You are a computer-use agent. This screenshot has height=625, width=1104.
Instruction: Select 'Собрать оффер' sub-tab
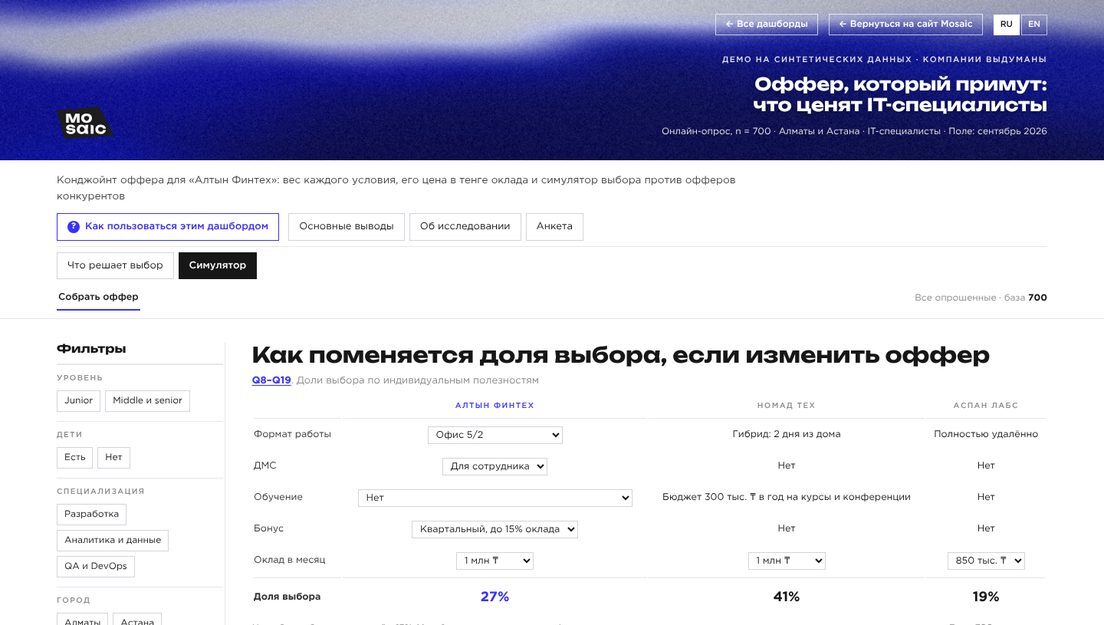tap(98, 297)
